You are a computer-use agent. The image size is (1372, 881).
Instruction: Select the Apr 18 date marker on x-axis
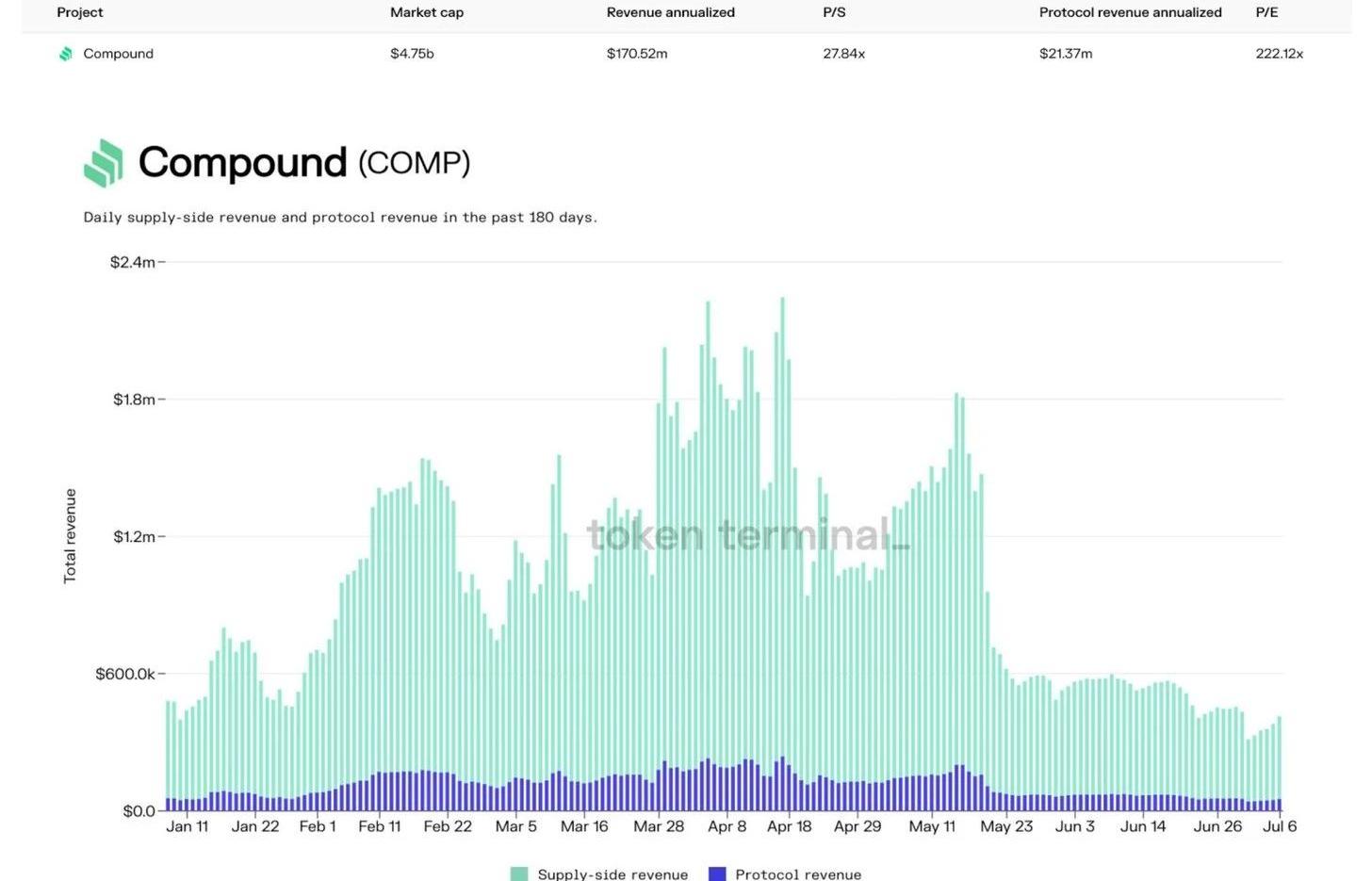(789, 826)
